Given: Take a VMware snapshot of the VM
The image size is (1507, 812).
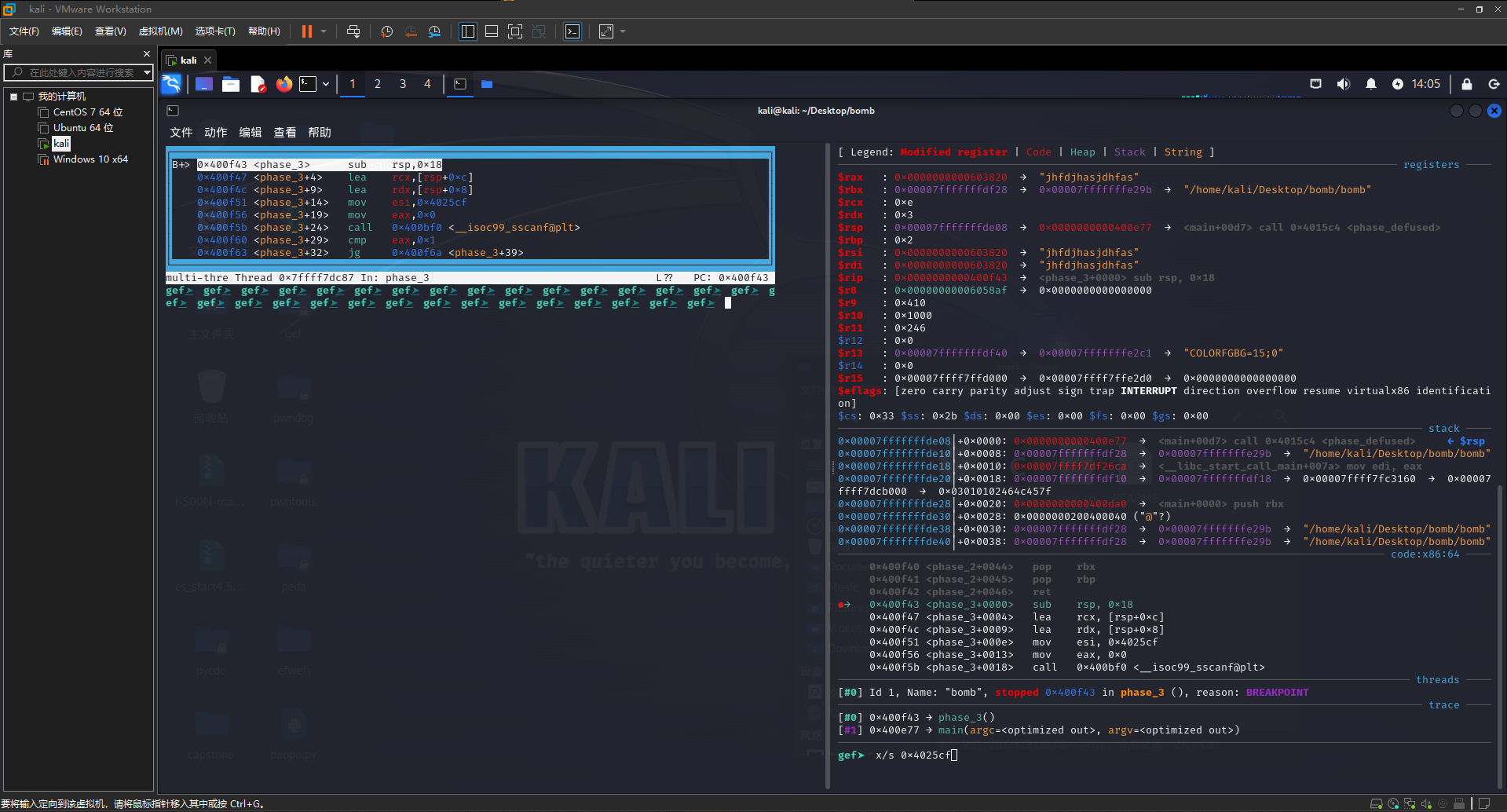Looking at the screenshot, I should click(x=386, y=31).
